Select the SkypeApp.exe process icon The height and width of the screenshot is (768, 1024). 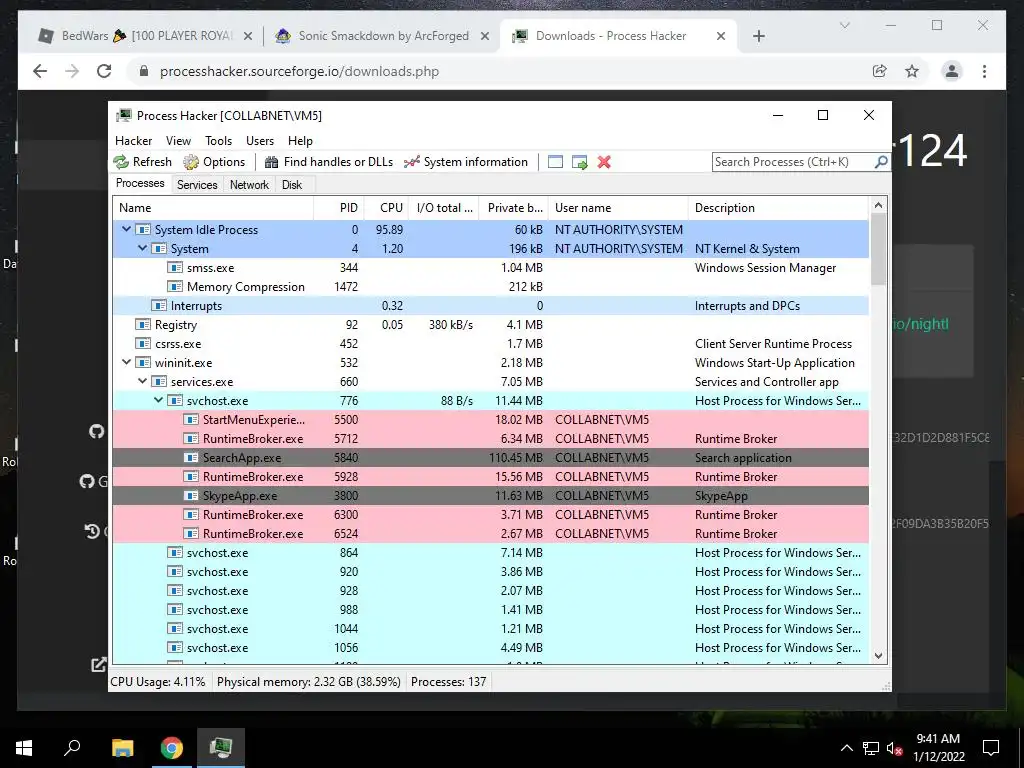click(x=191, y=495)
